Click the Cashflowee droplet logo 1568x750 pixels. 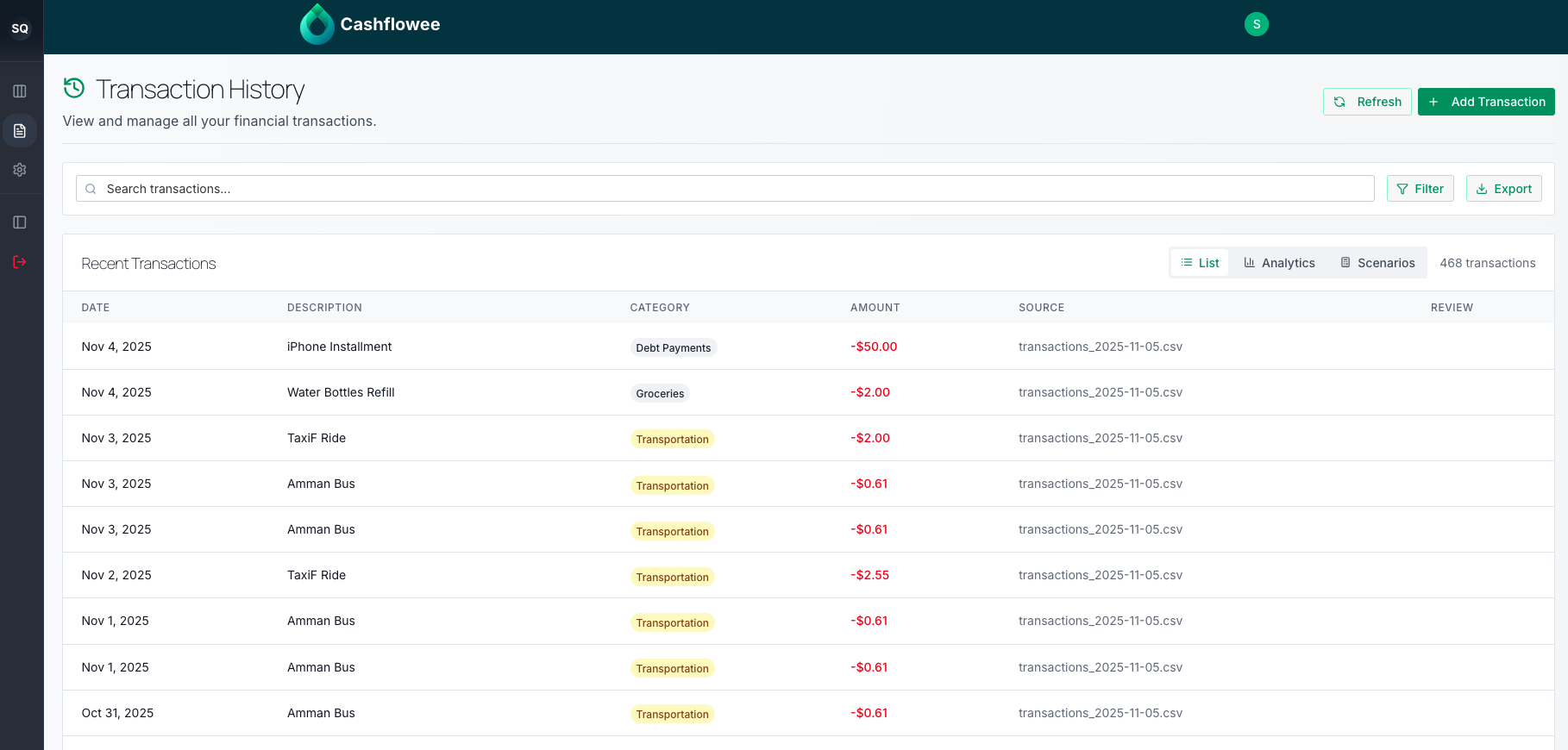317,24
